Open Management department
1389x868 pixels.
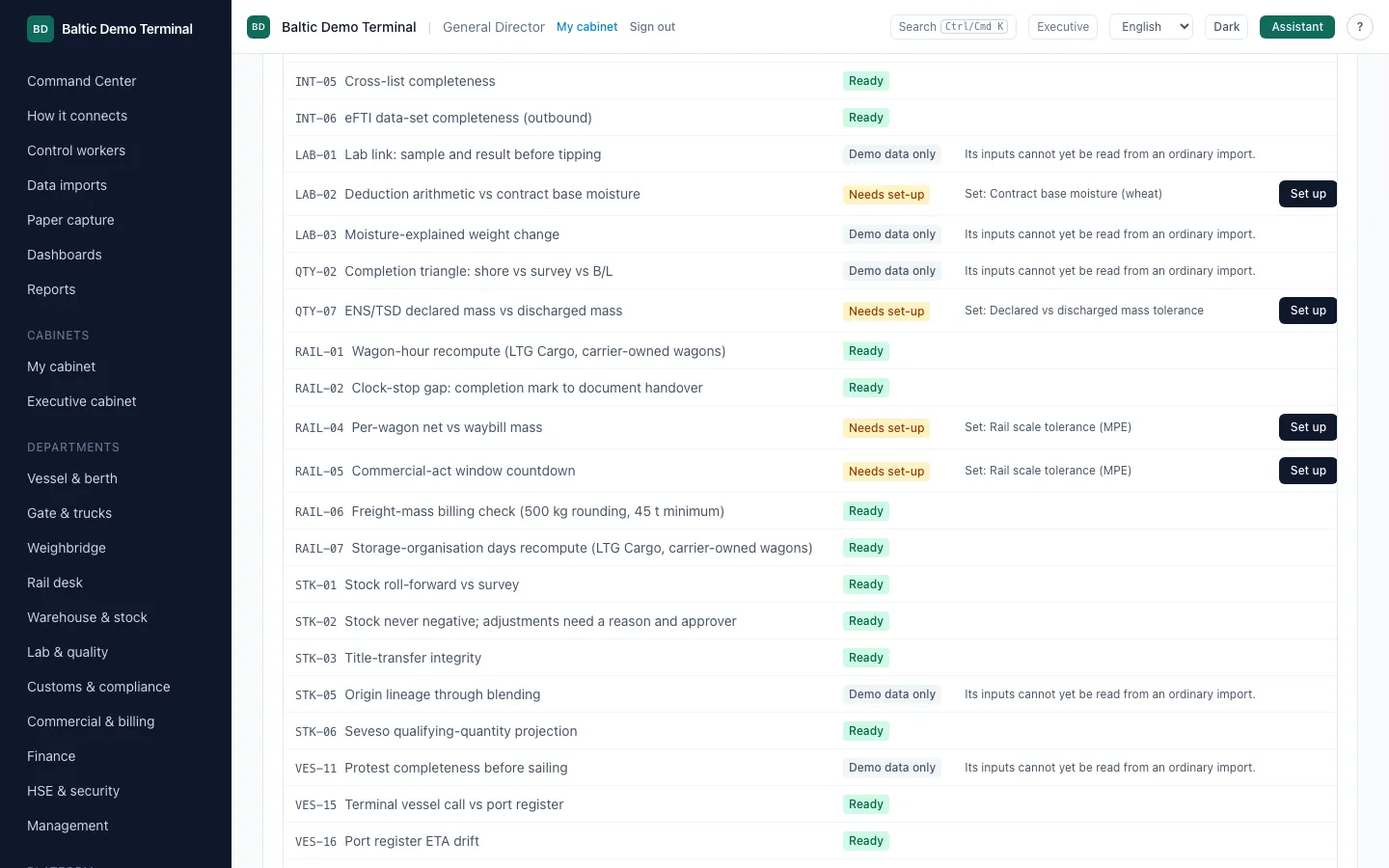(x=68, y=826)
